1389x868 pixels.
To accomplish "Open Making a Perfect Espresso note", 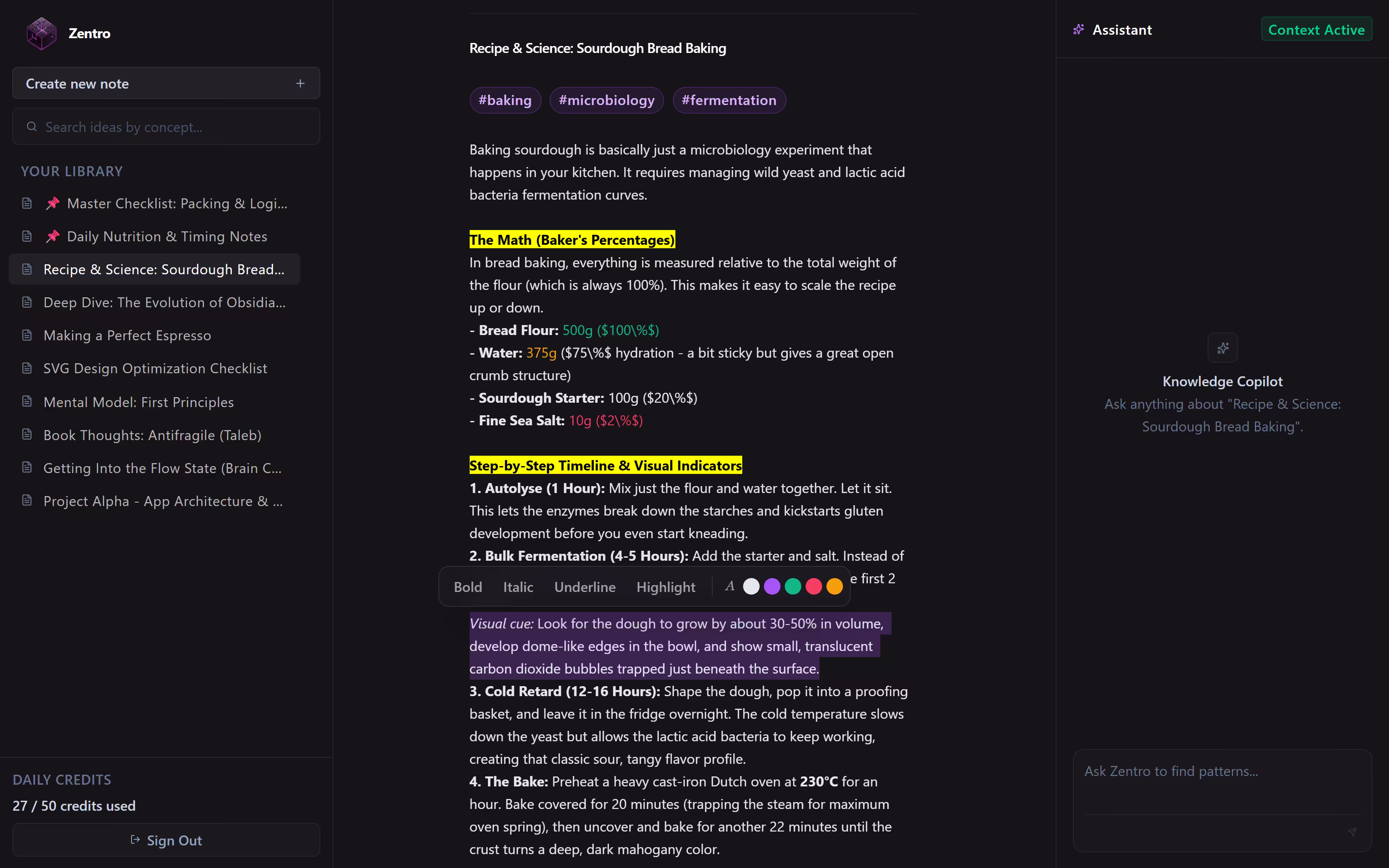I will 155,335.
